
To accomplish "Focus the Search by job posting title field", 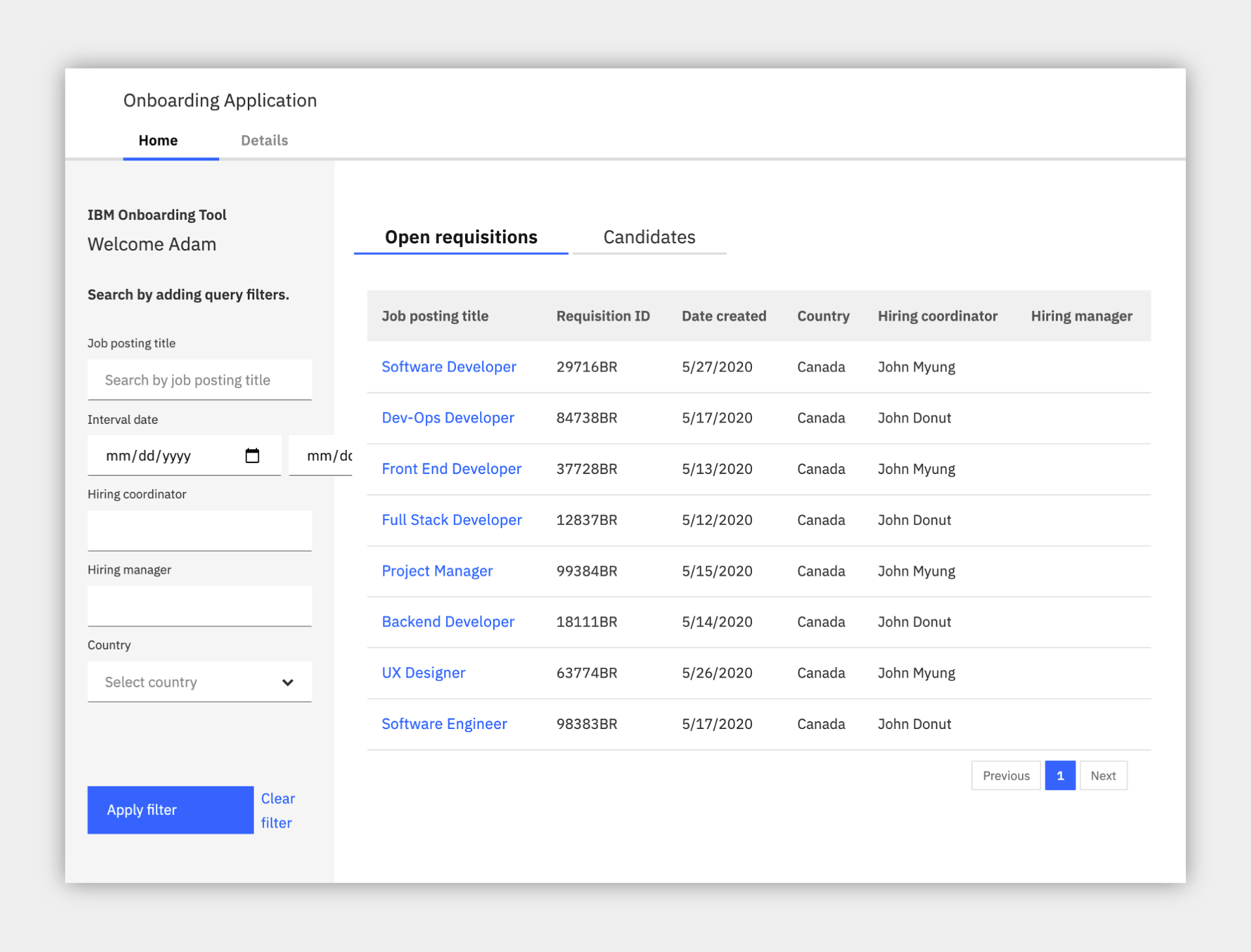I will (200, 380).
